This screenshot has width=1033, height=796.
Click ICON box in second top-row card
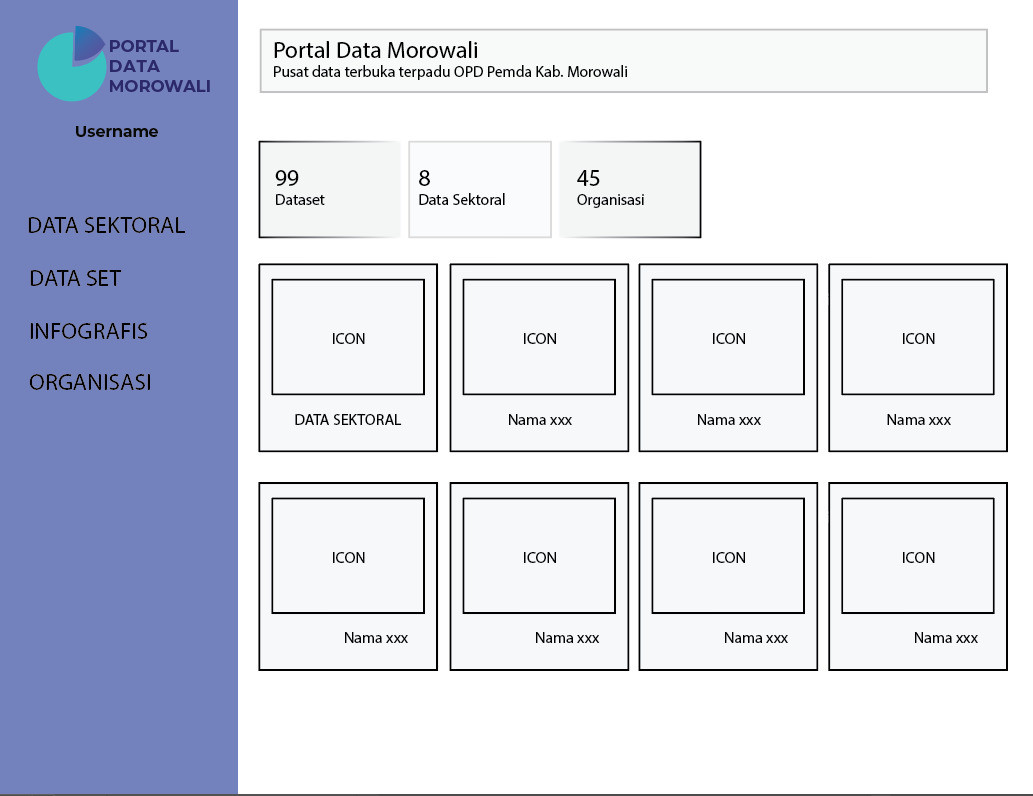click(x=539, y=337)
